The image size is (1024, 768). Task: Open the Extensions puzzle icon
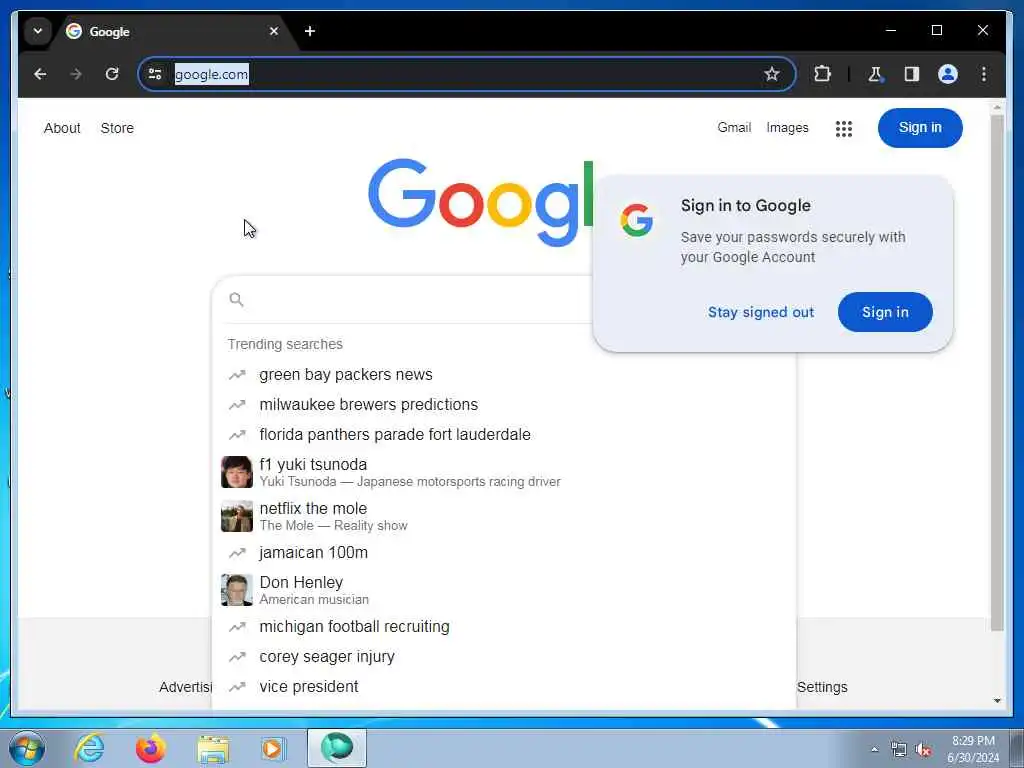pos(822,74)
